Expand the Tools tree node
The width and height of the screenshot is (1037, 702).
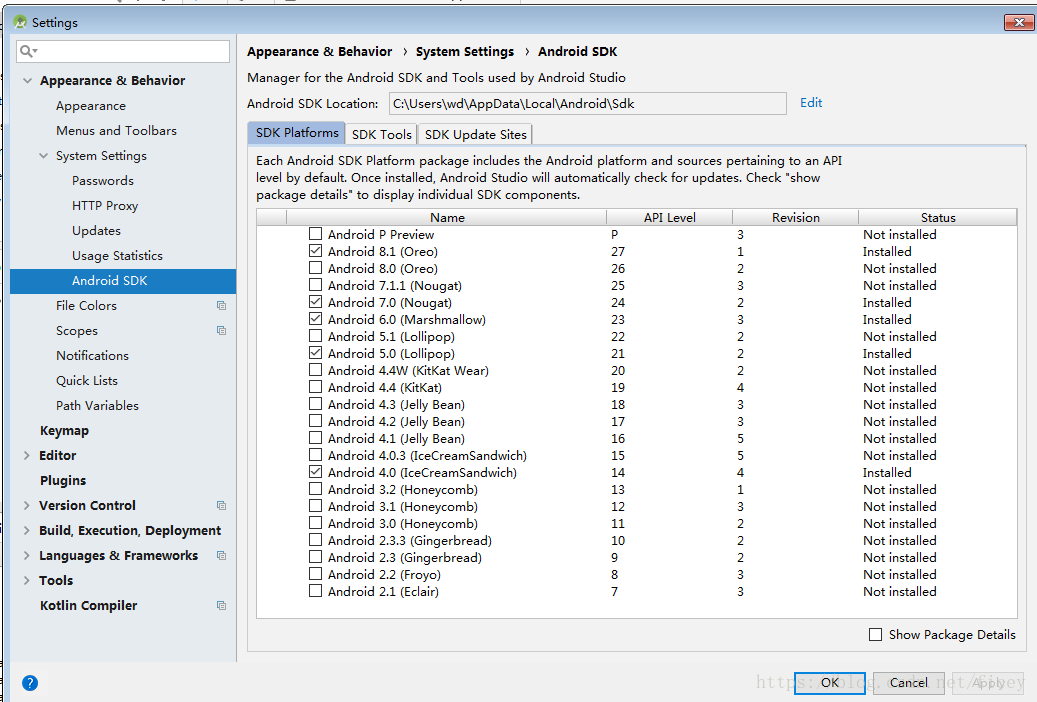(x=26, y=580)
